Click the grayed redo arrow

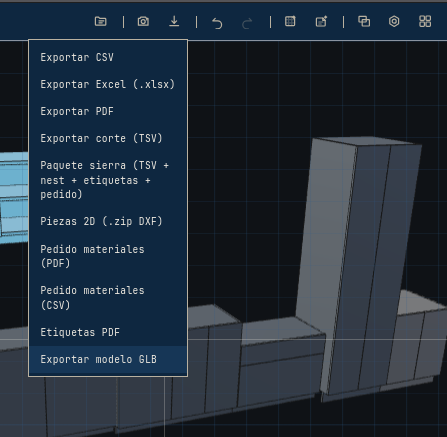[247, 23]
